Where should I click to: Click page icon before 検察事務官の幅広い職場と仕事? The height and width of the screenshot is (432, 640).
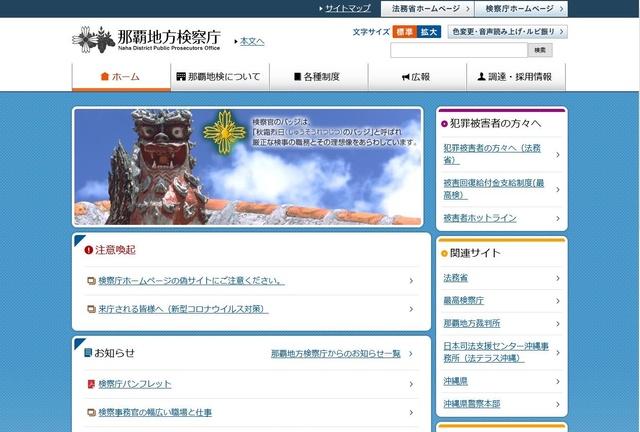tap(91, 412)
